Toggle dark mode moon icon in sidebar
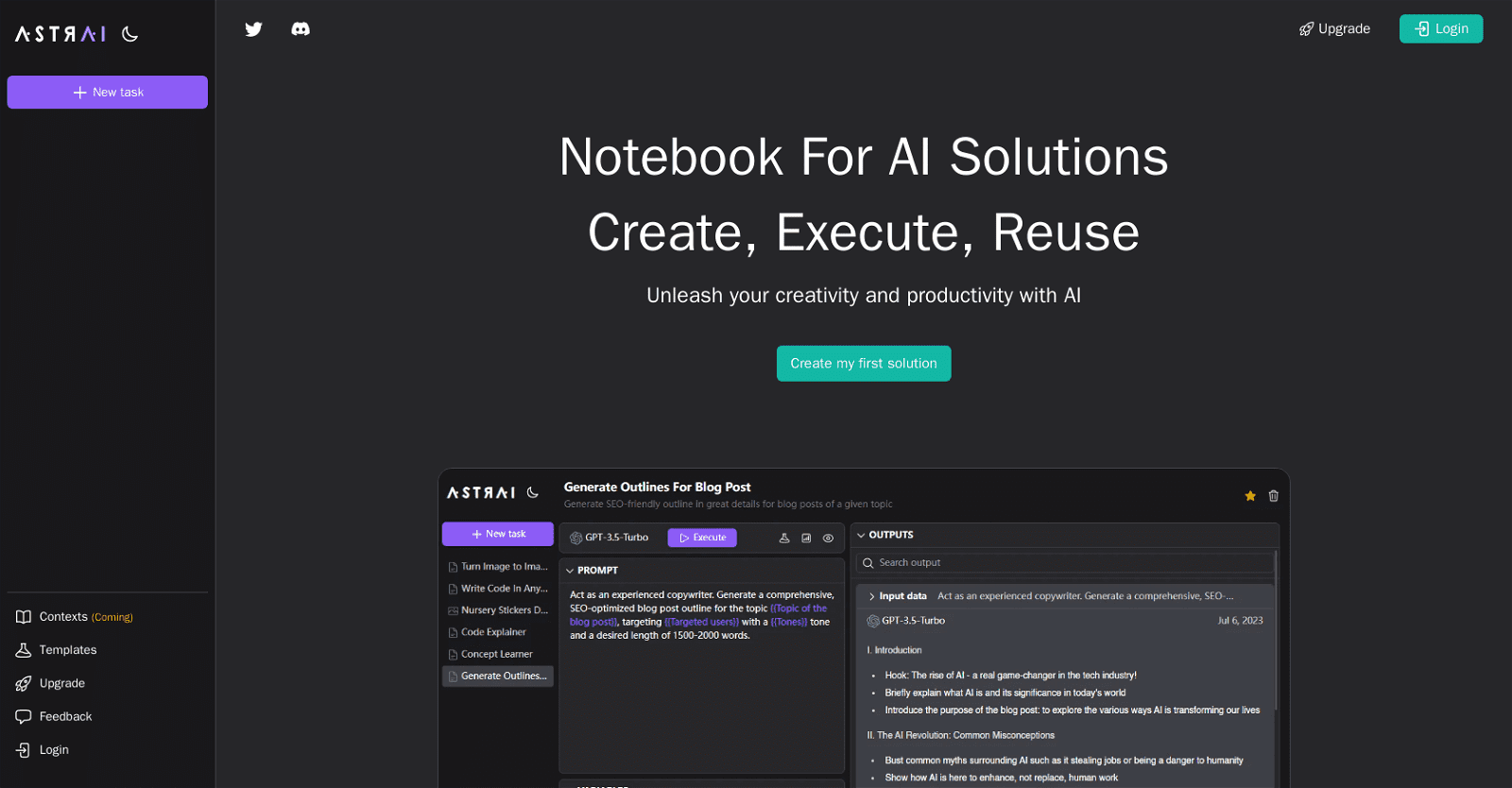The width and height of the screenshot is (1512, 788). click(x=130, y=34)
